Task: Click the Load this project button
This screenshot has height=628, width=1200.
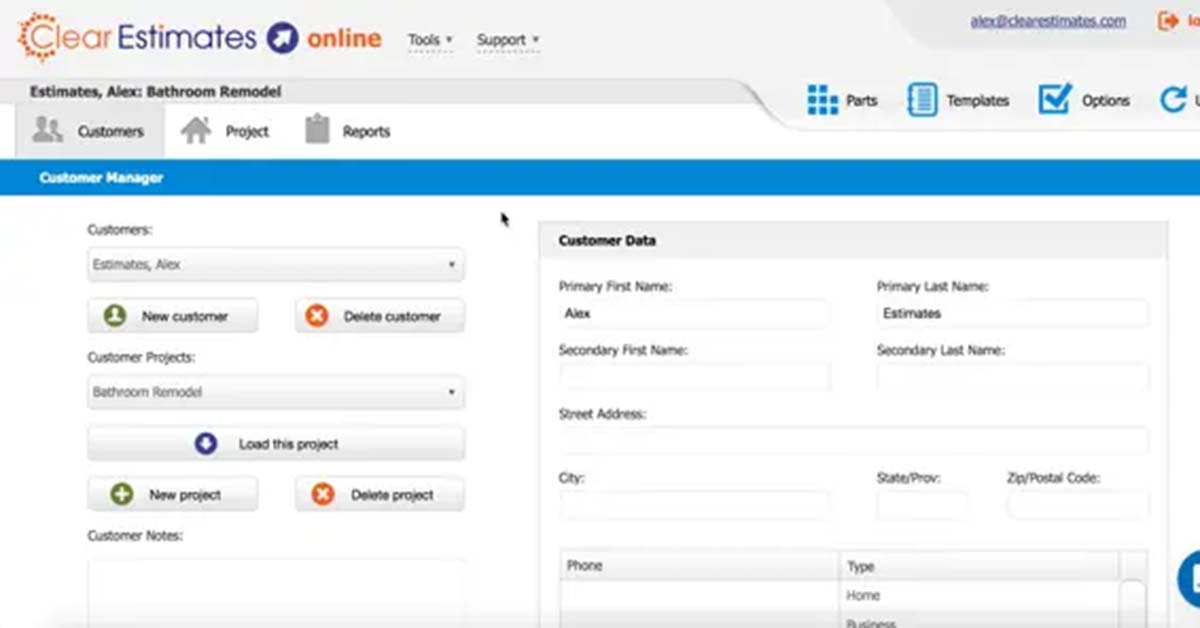Action: (276, 444)
